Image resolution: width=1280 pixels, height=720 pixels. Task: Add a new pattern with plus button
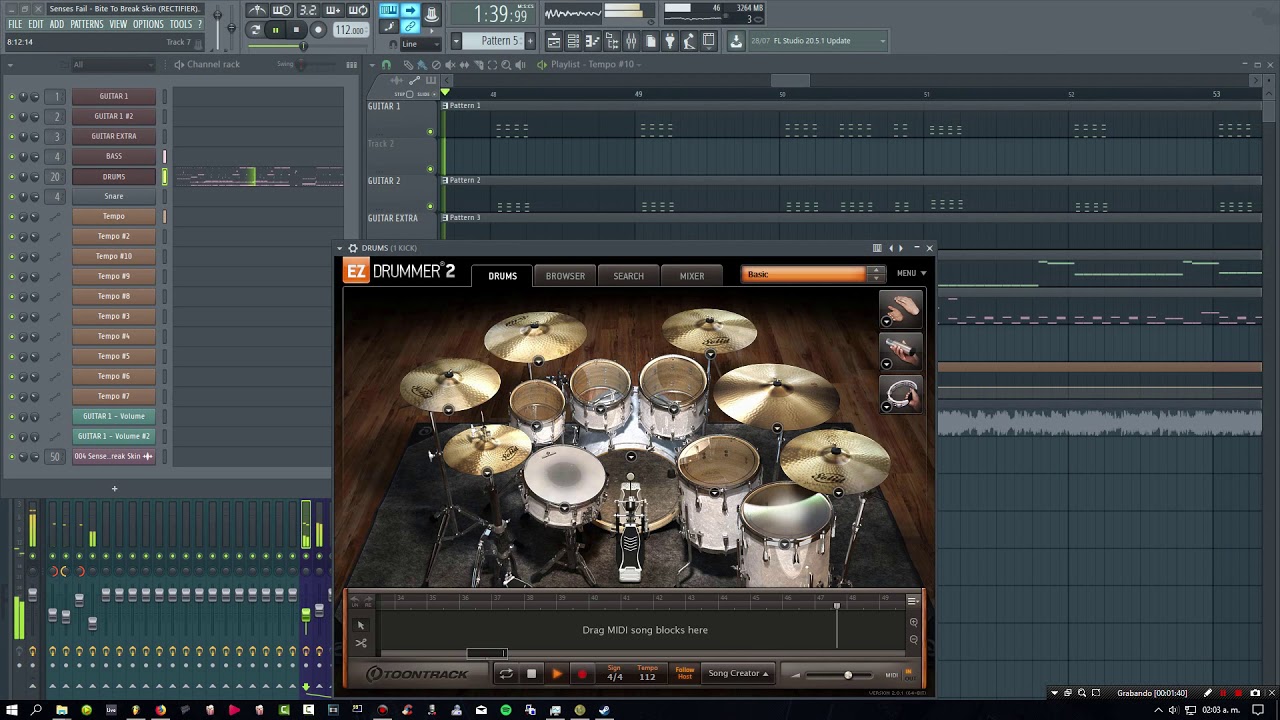pos(530,41)
